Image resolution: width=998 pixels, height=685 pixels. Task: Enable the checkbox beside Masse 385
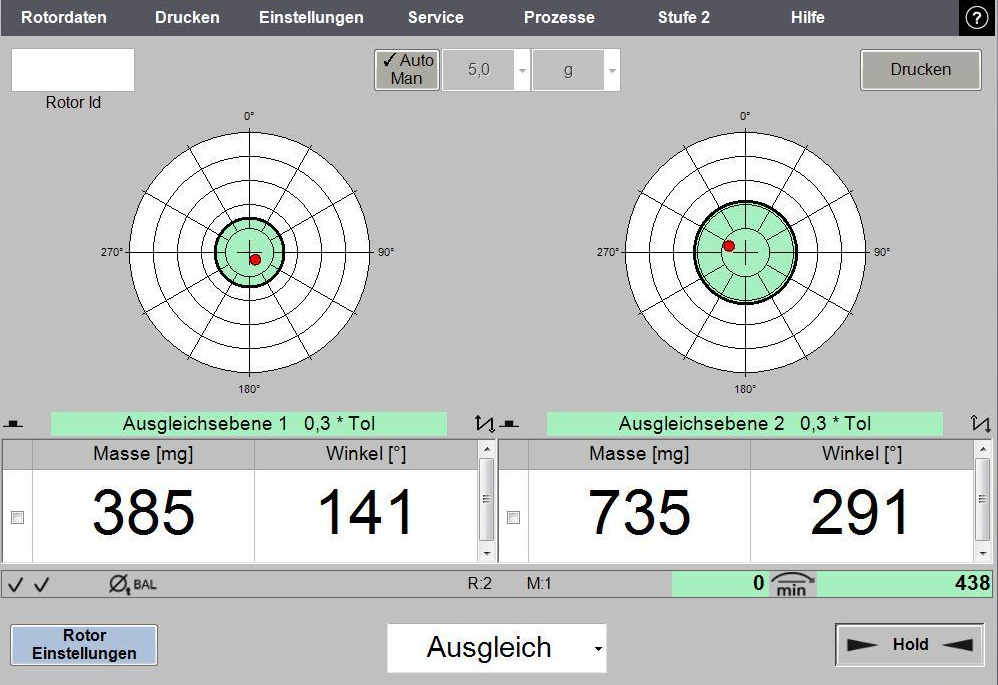click(15, 517)
